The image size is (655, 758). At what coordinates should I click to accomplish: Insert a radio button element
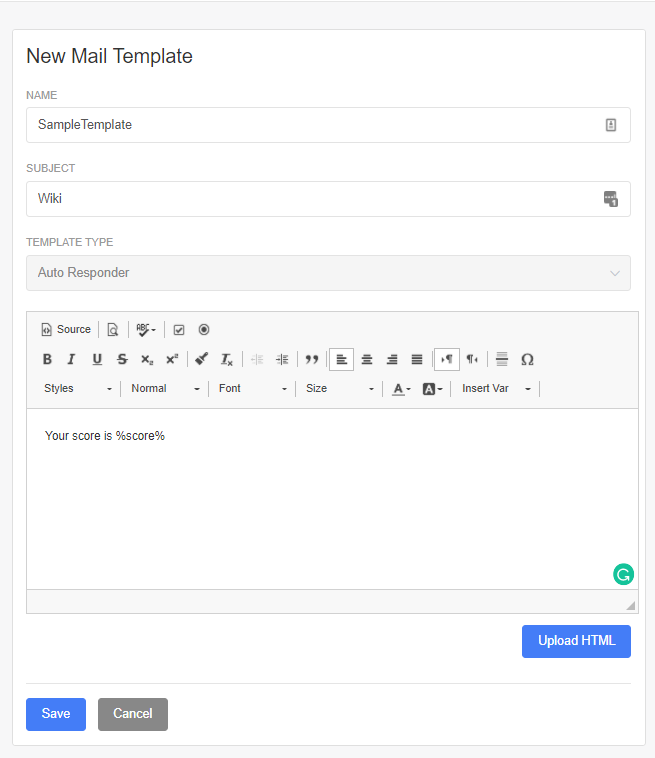(204, 329)
